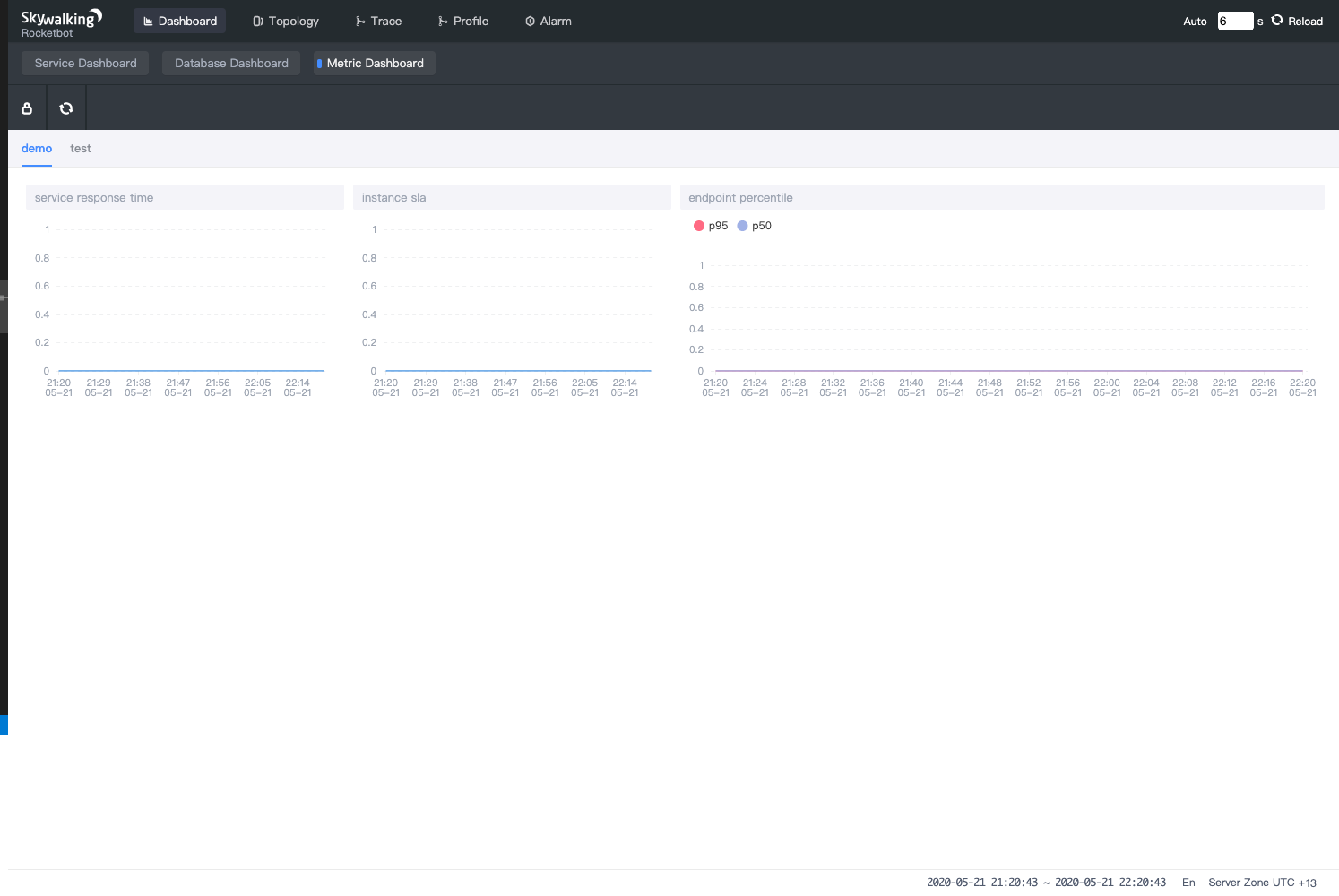This screenshot has height=896, width=1339.
Task: Click the lock edit icon
Action: tap(27, 108)
